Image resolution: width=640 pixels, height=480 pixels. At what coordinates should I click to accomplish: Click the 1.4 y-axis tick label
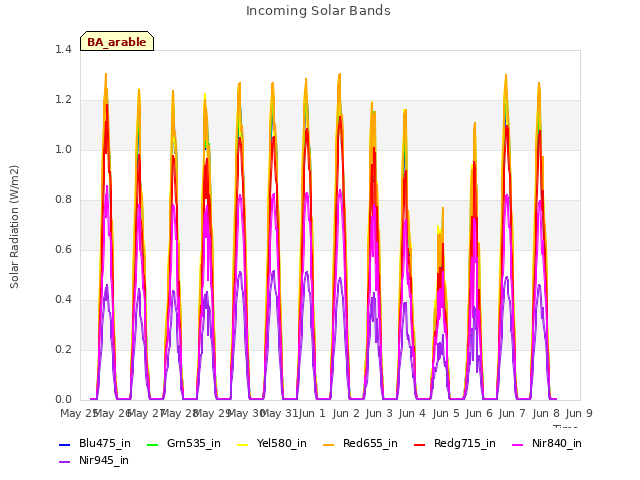[63, 49]
